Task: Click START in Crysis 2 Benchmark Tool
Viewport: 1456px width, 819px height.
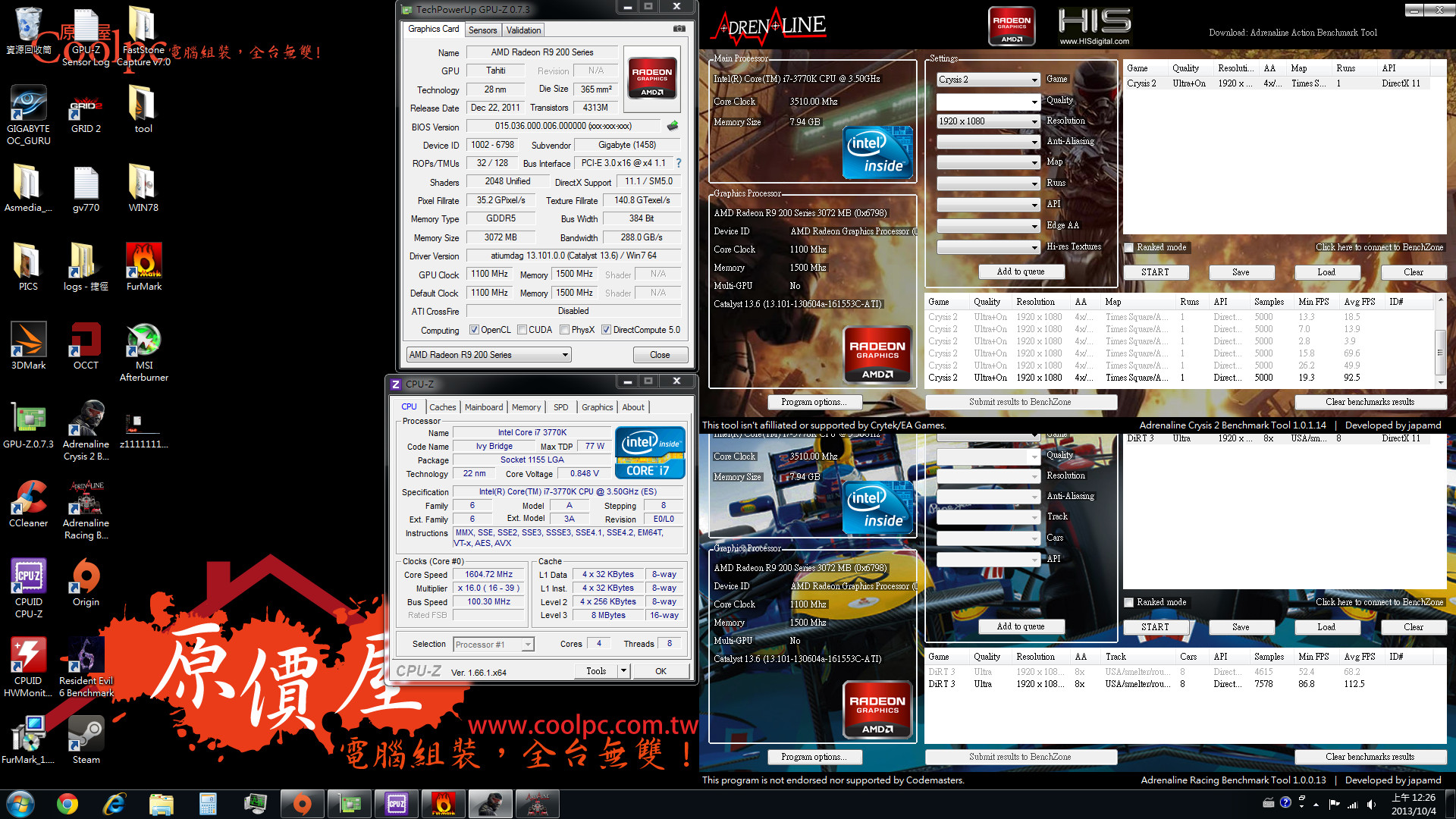Action: click(x=1155, y=272)
